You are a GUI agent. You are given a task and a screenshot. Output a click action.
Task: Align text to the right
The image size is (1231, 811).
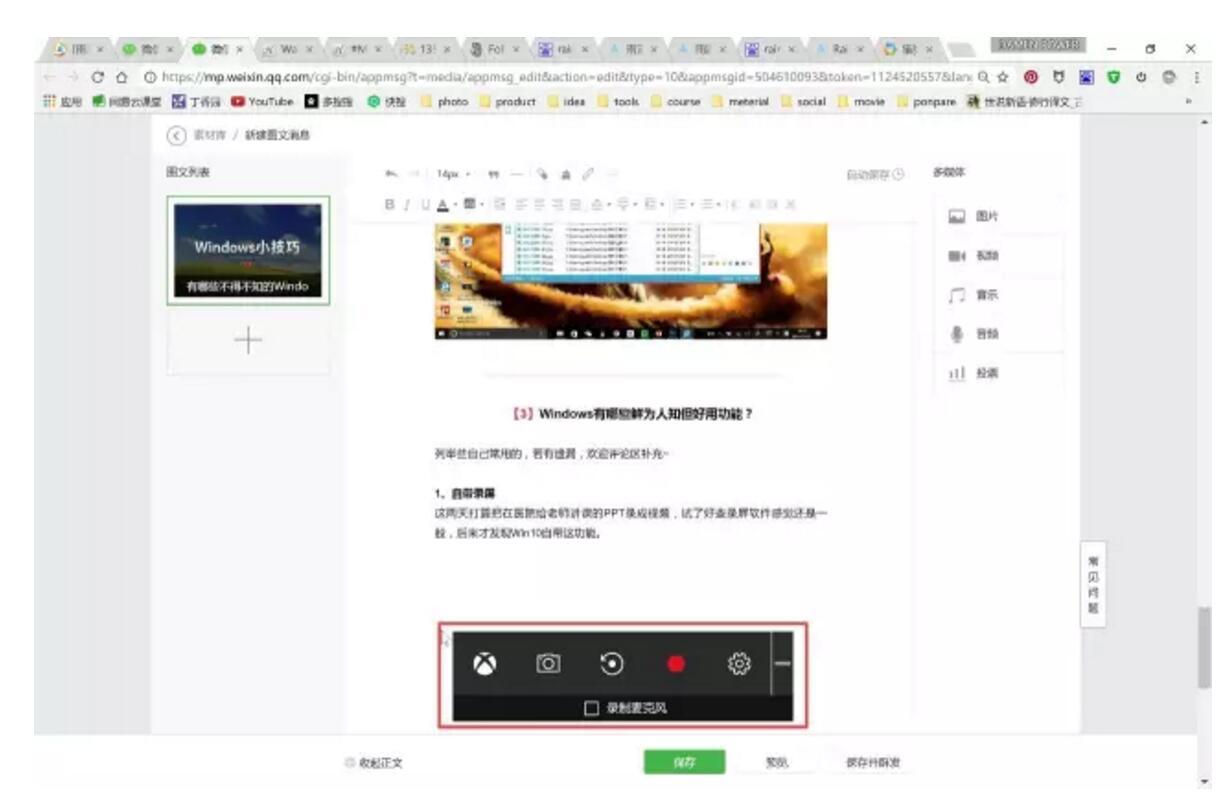(558, 204)
